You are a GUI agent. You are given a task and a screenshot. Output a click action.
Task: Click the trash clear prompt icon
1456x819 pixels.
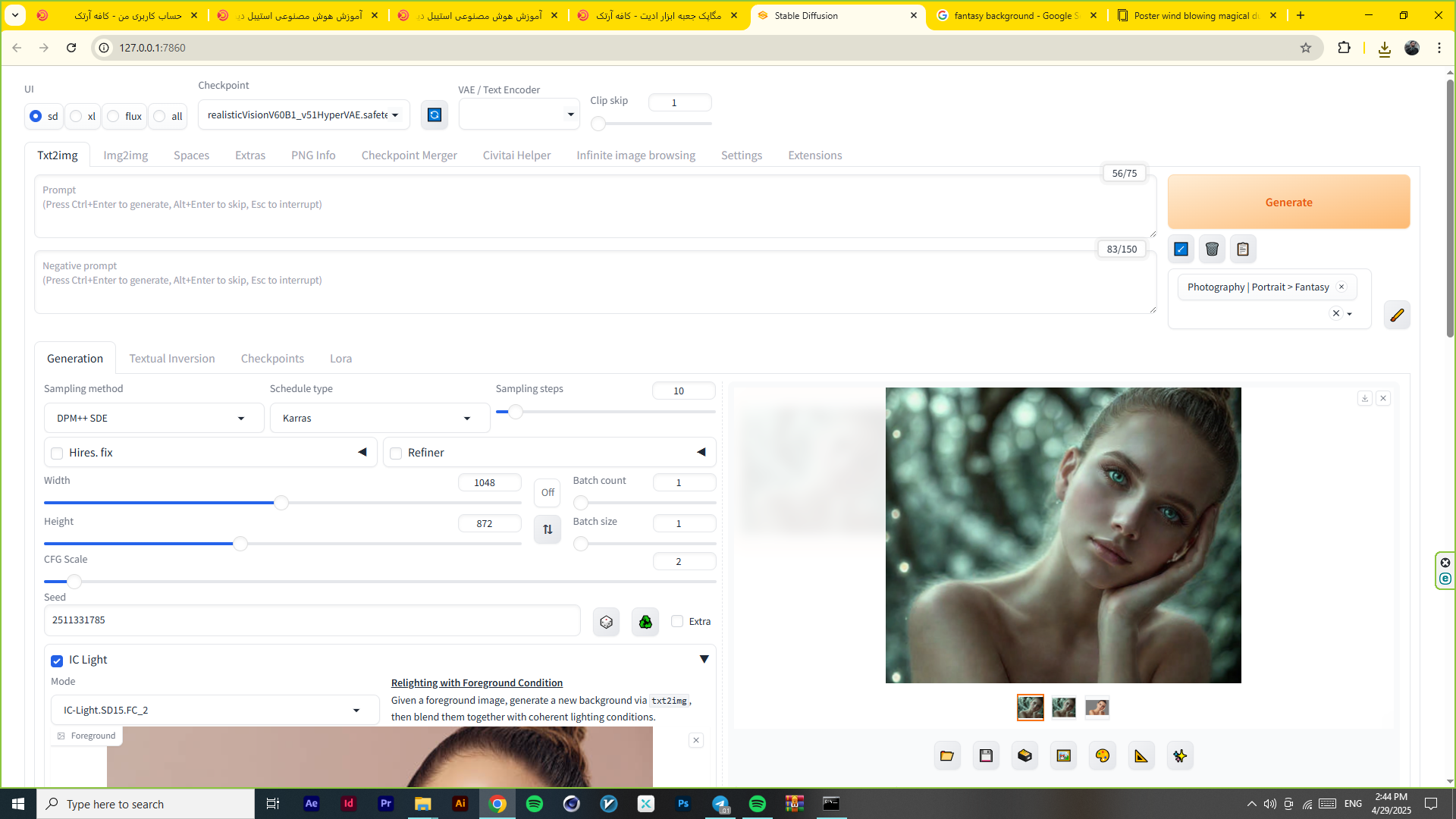click(x=1212, y=249)
